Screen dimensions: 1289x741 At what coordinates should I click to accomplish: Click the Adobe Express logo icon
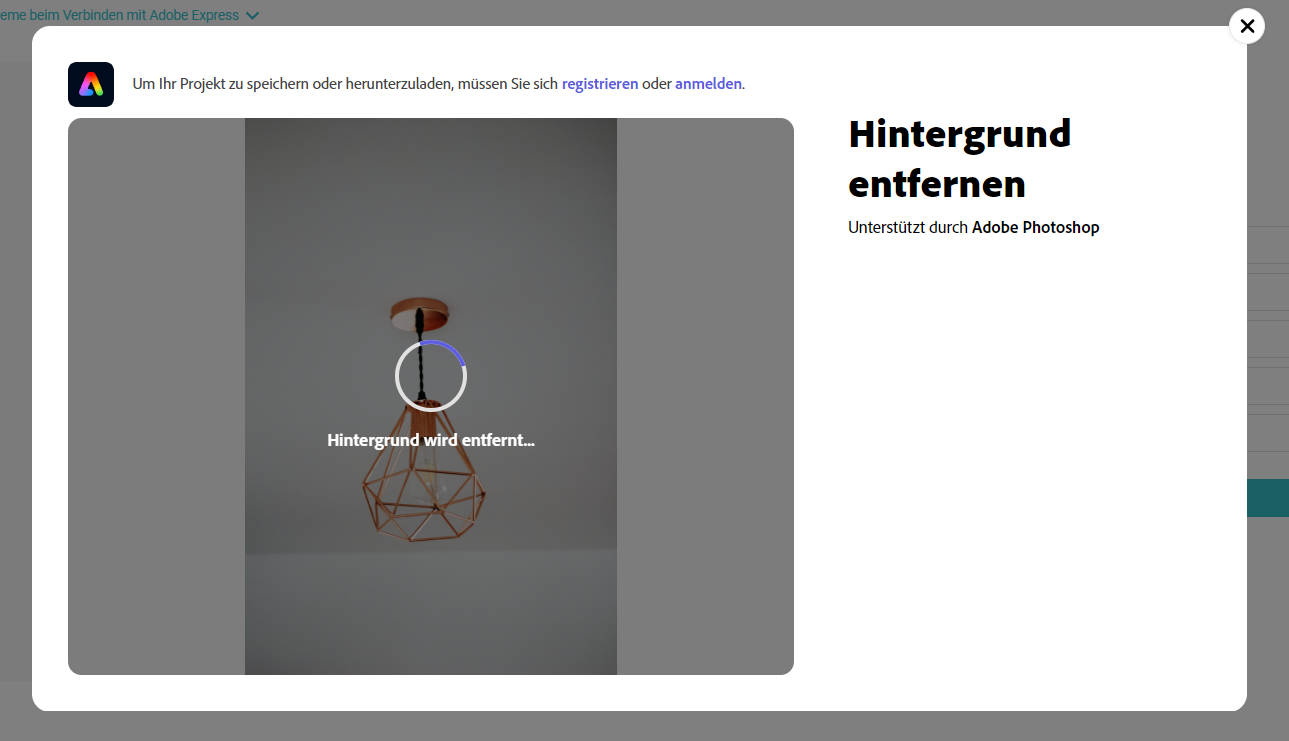(91, 84)
